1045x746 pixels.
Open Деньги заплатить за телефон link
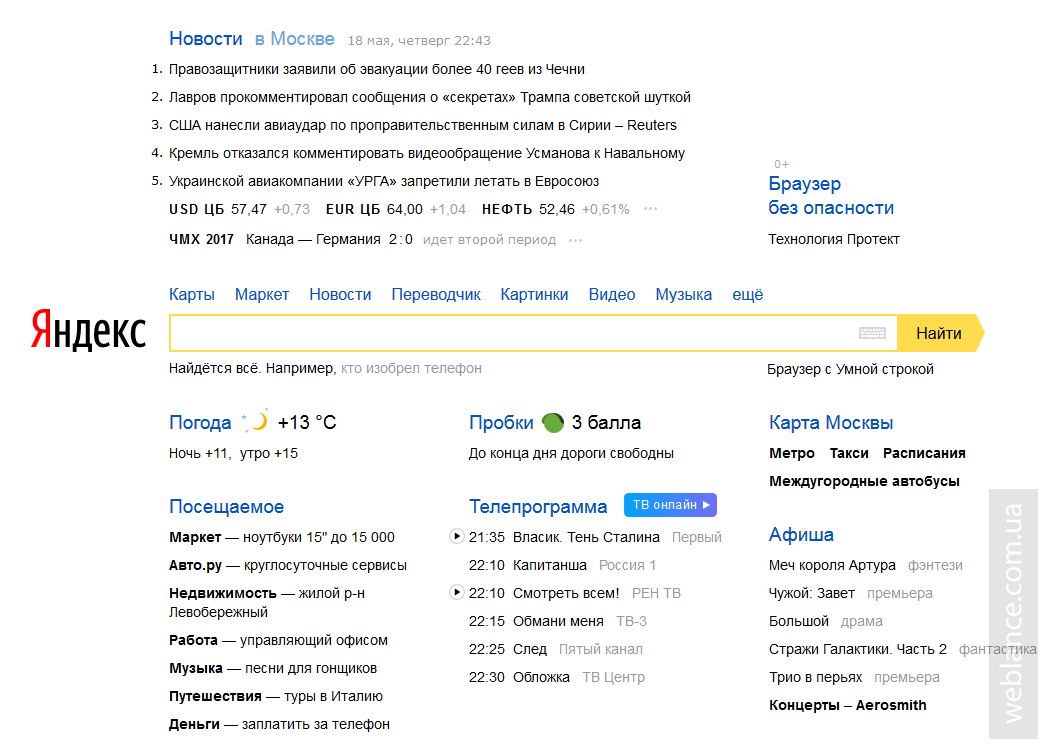[x=279, y=724]
